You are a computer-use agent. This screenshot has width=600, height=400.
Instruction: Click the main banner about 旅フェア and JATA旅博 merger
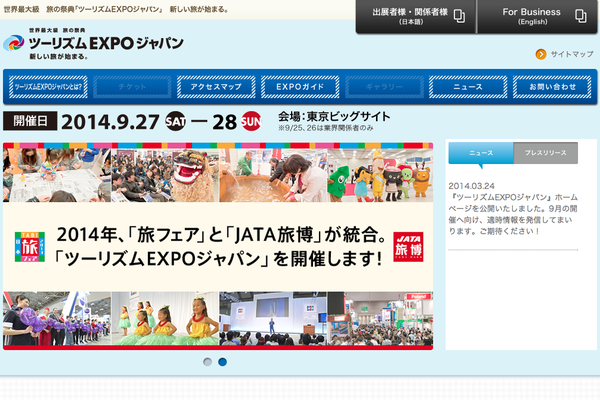(218, 247)
